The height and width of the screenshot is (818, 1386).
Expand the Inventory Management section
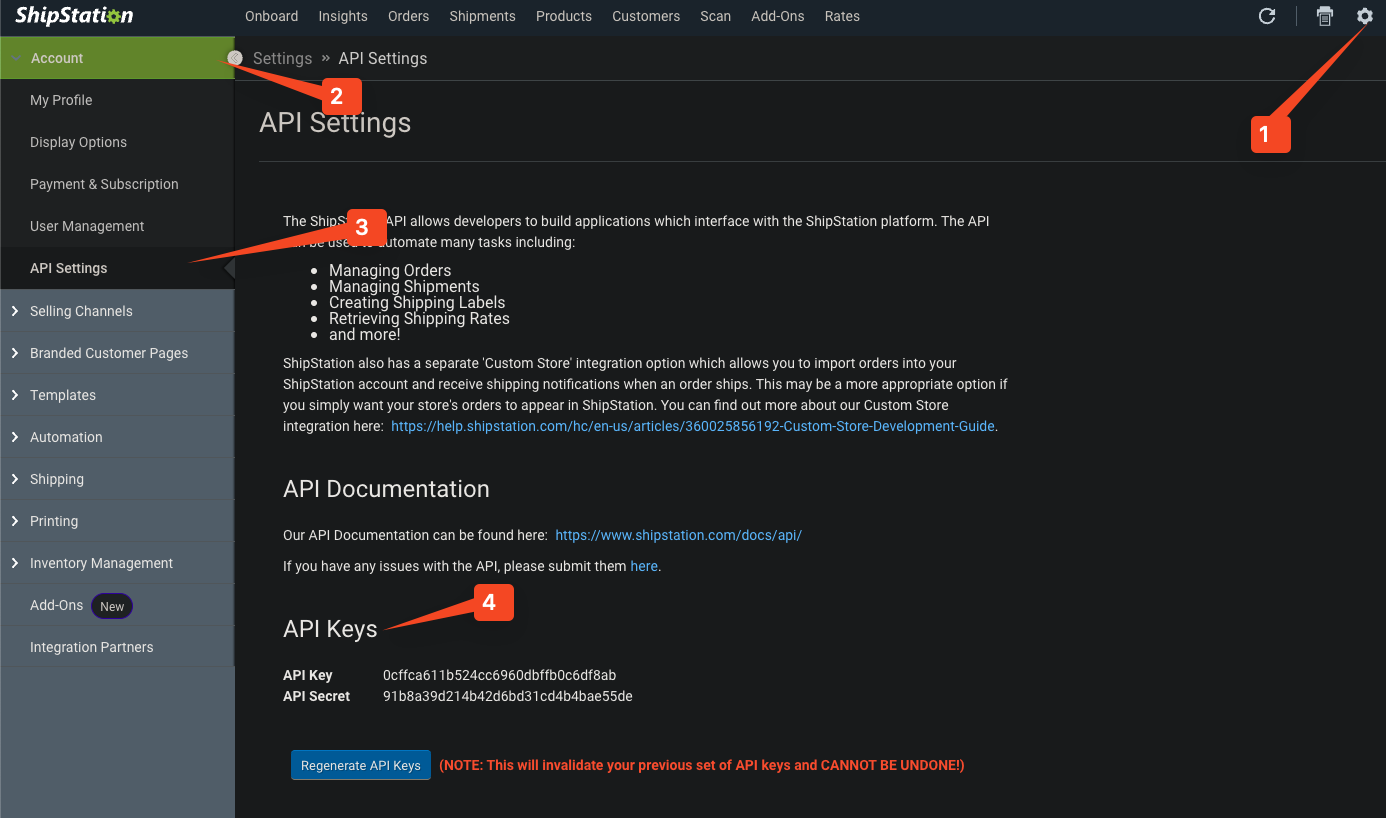point(117,563)
